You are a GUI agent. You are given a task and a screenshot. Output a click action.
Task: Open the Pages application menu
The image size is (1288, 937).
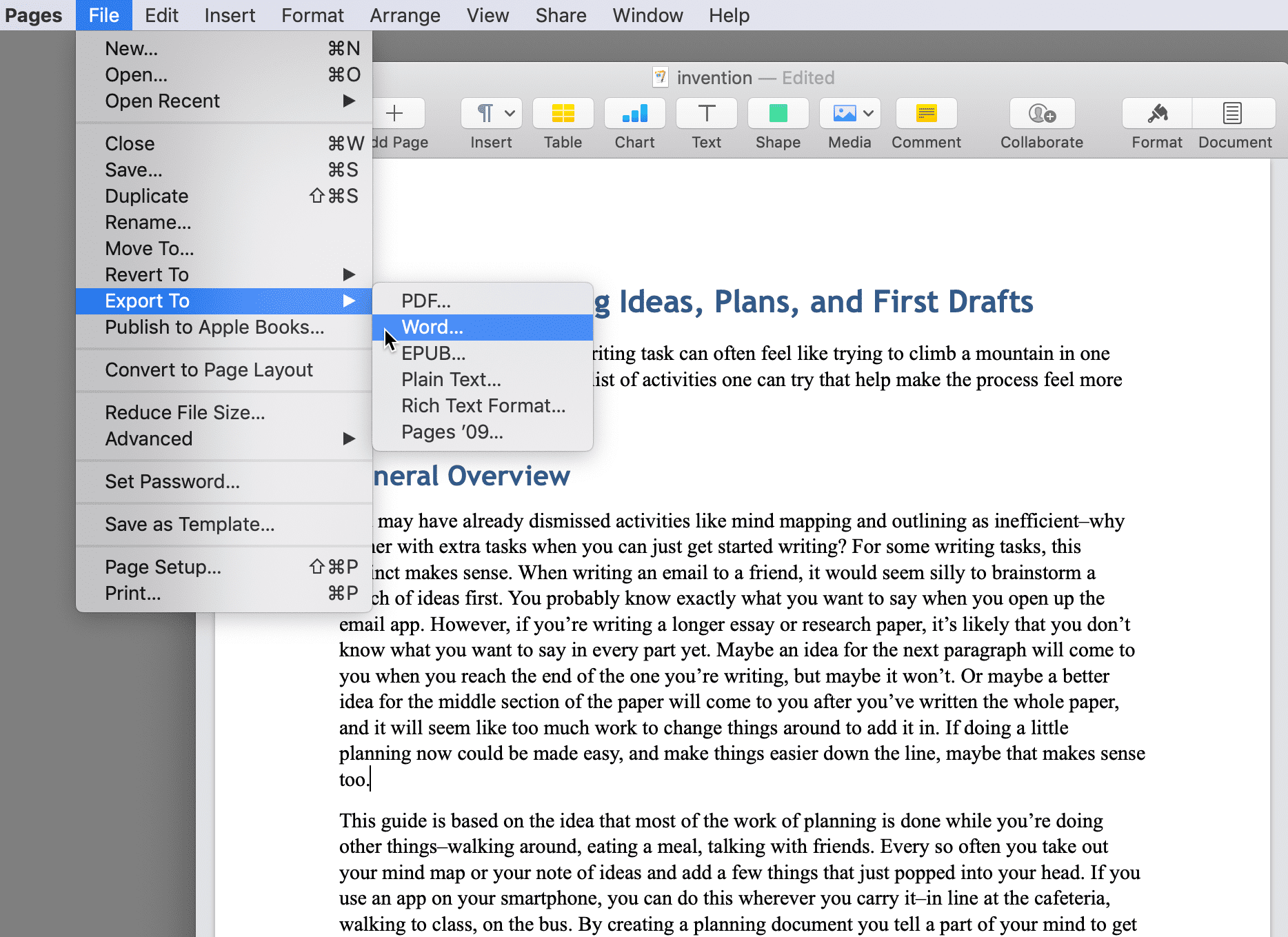(x=34, y=15)
